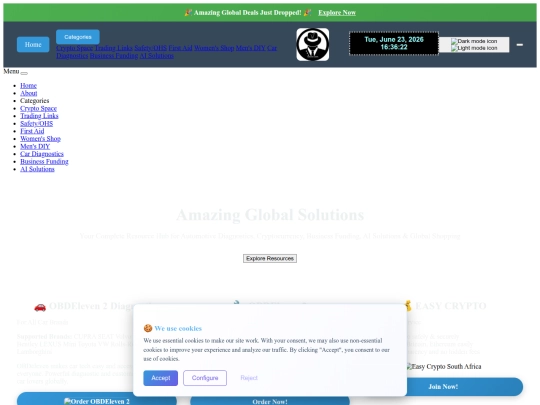Screen dimensions: 540x405
Task: Open Configure in the cookie dialog
Action: 205,378
